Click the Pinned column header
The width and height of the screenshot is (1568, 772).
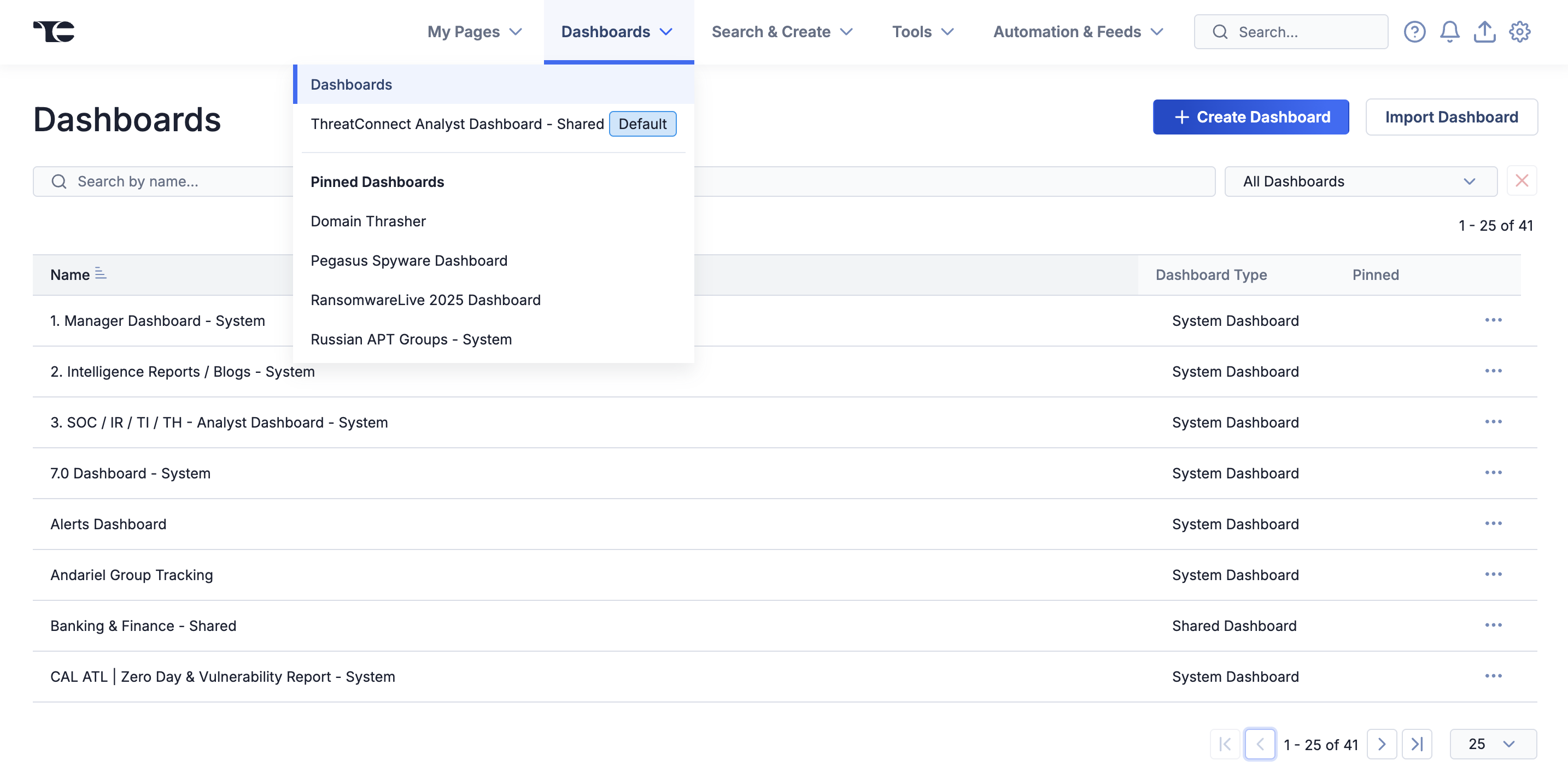coord(1375,274)
